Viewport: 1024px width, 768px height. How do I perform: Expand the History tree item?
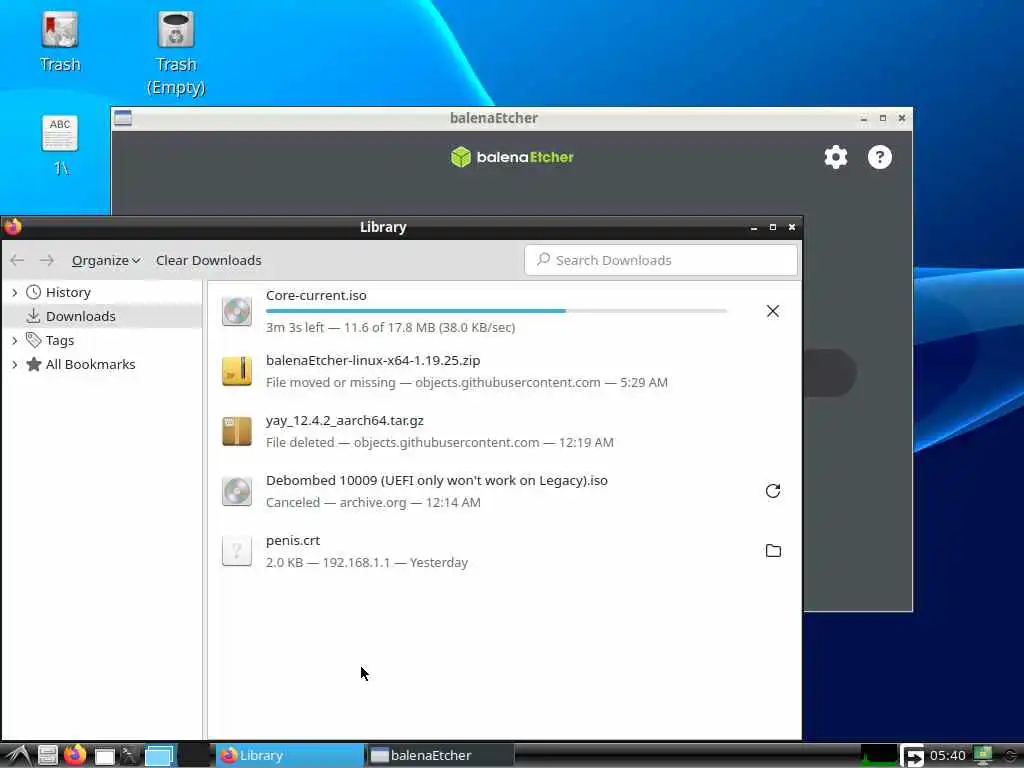coord(14,293)
